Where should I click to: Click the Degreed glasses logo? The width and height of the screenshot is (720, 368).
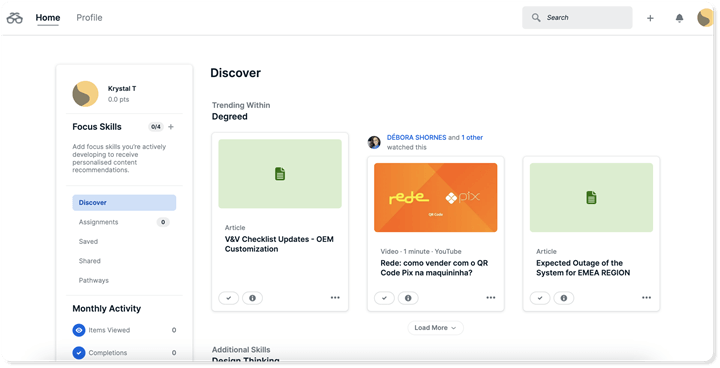coord(14,18)
